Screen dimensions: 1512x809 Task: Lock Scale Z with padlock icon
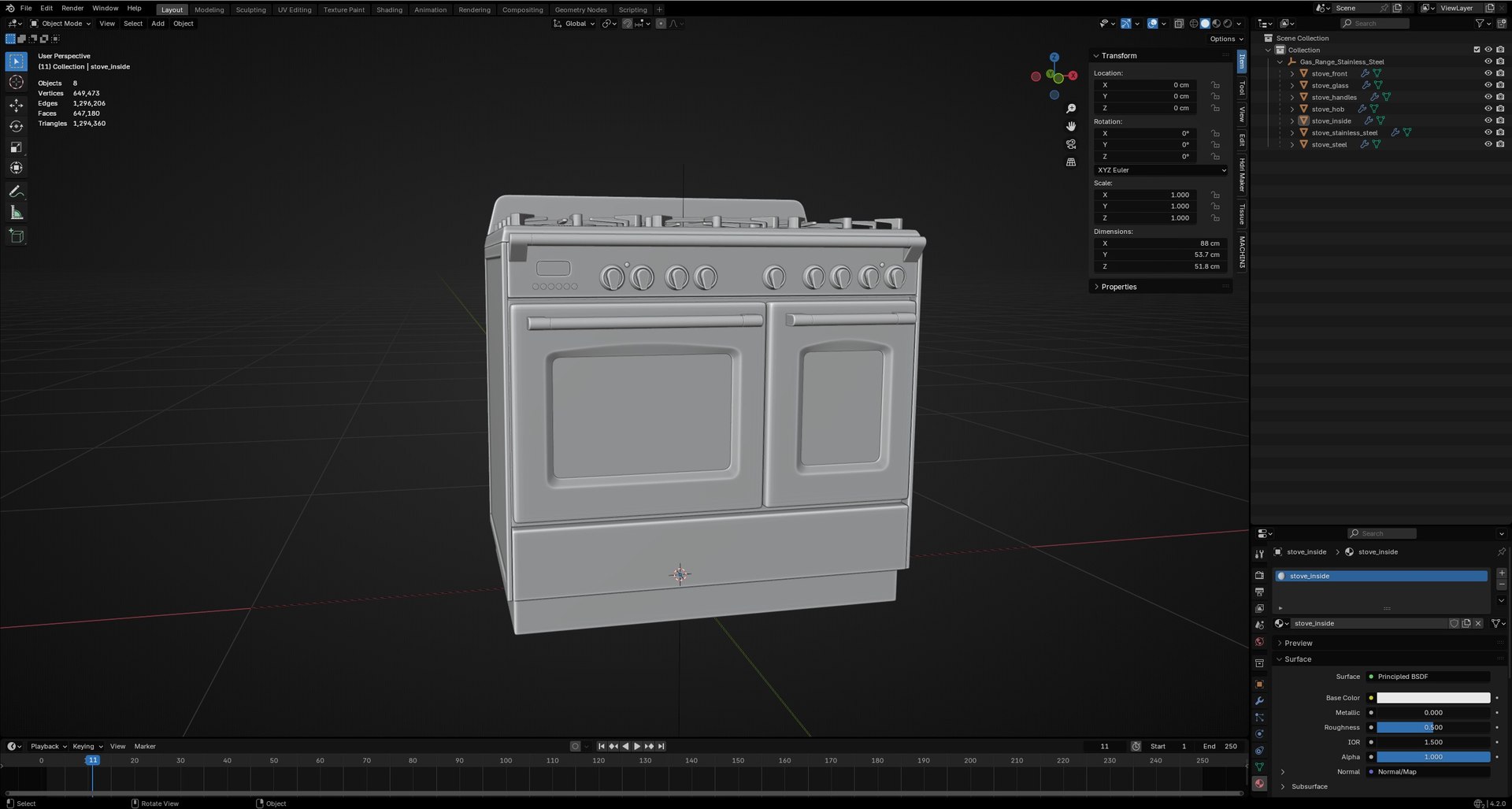click(x=1215, y=218)
